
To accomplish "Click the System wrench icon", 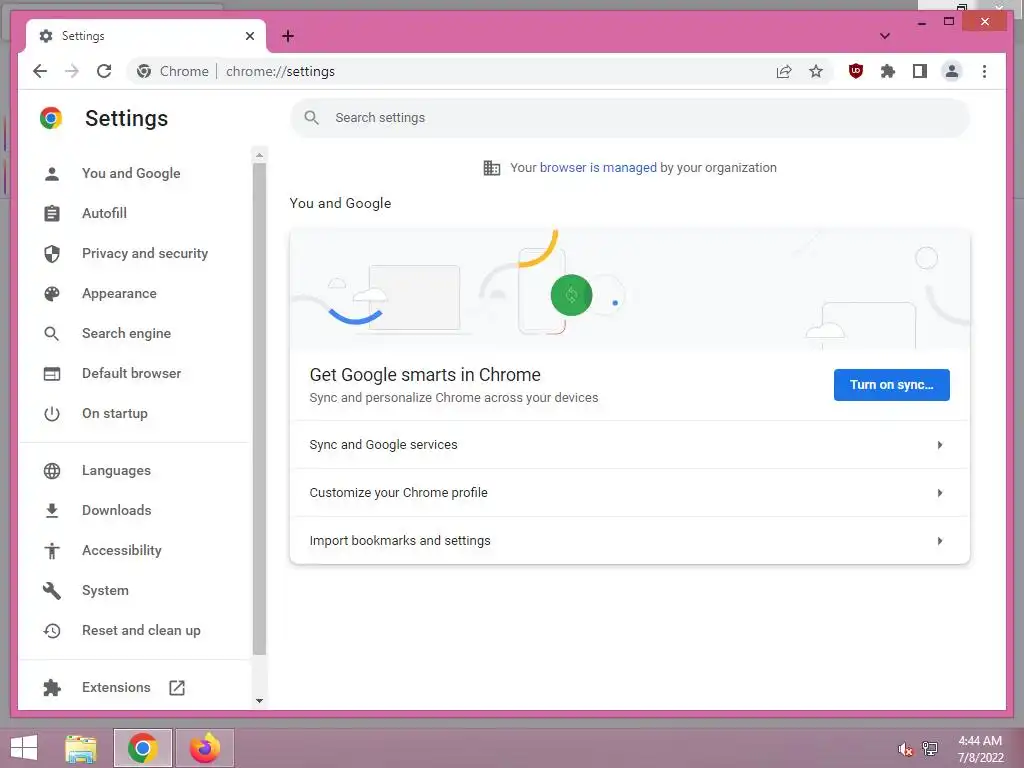I will tap(52, 590).
